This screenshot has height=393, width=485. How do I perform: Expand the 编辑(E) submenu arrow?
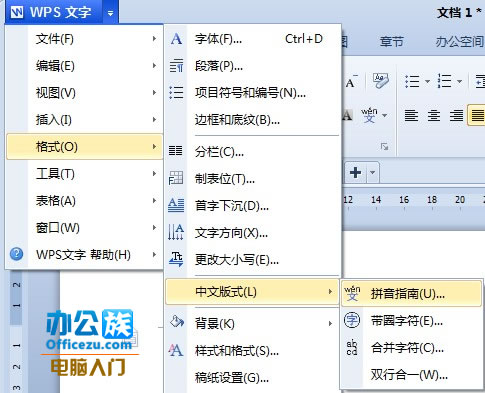(154, 65)
